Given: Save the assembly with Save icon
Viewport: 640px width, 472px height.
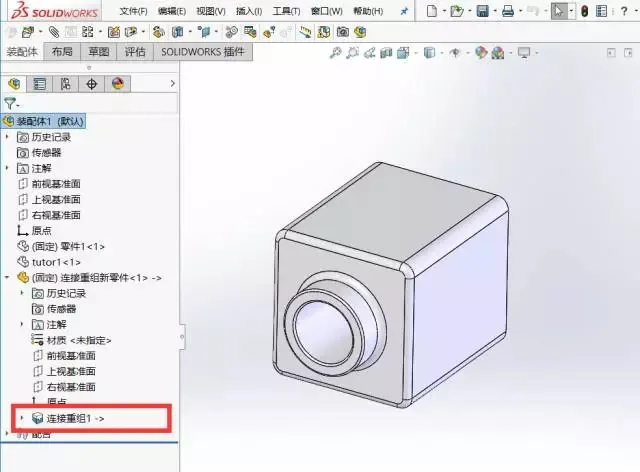Looking at the screenshot, I should coord(482,11).
